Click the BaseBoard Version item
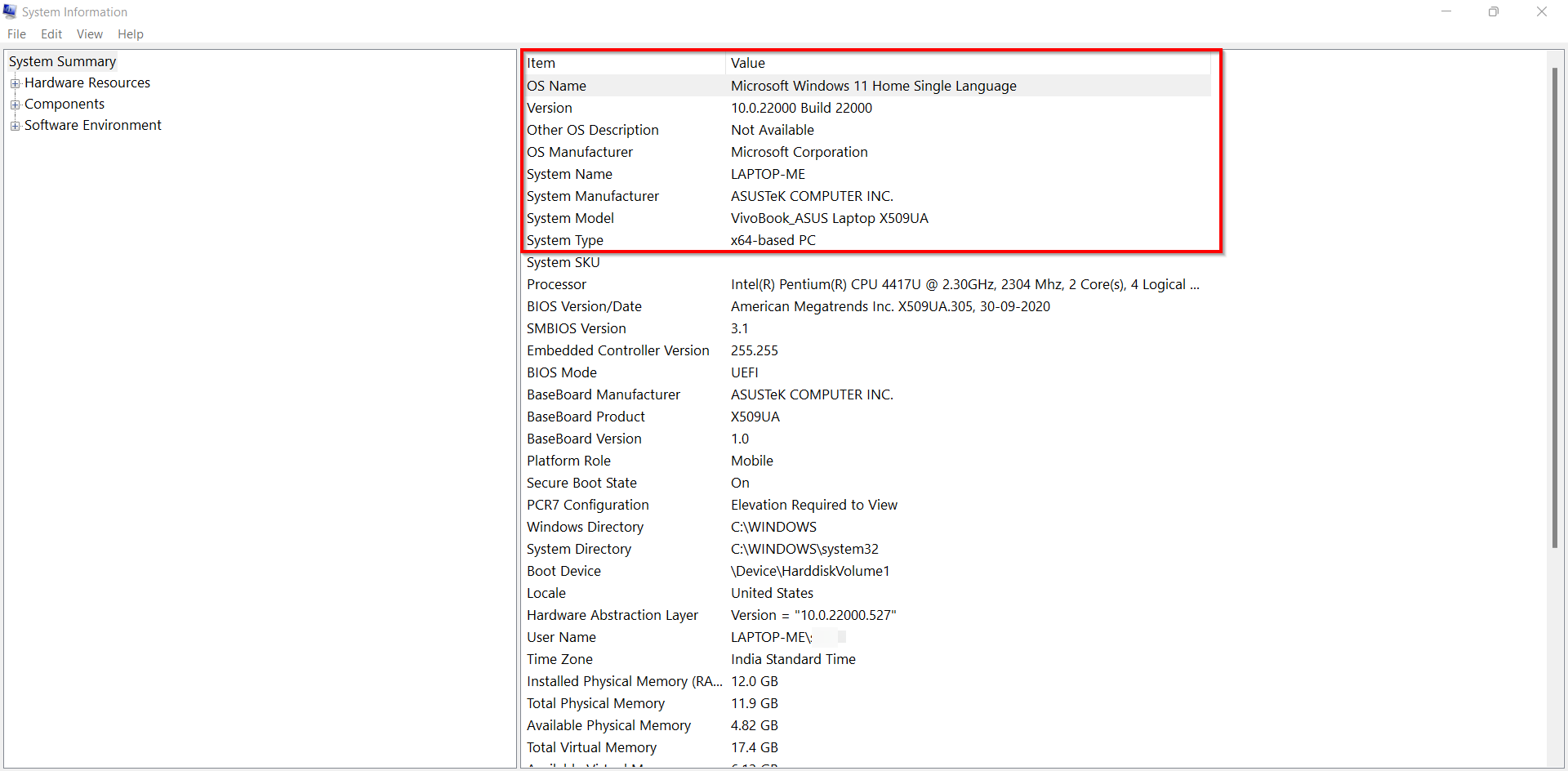Viewport: 1568px width, 771px height. click(584, 439)
